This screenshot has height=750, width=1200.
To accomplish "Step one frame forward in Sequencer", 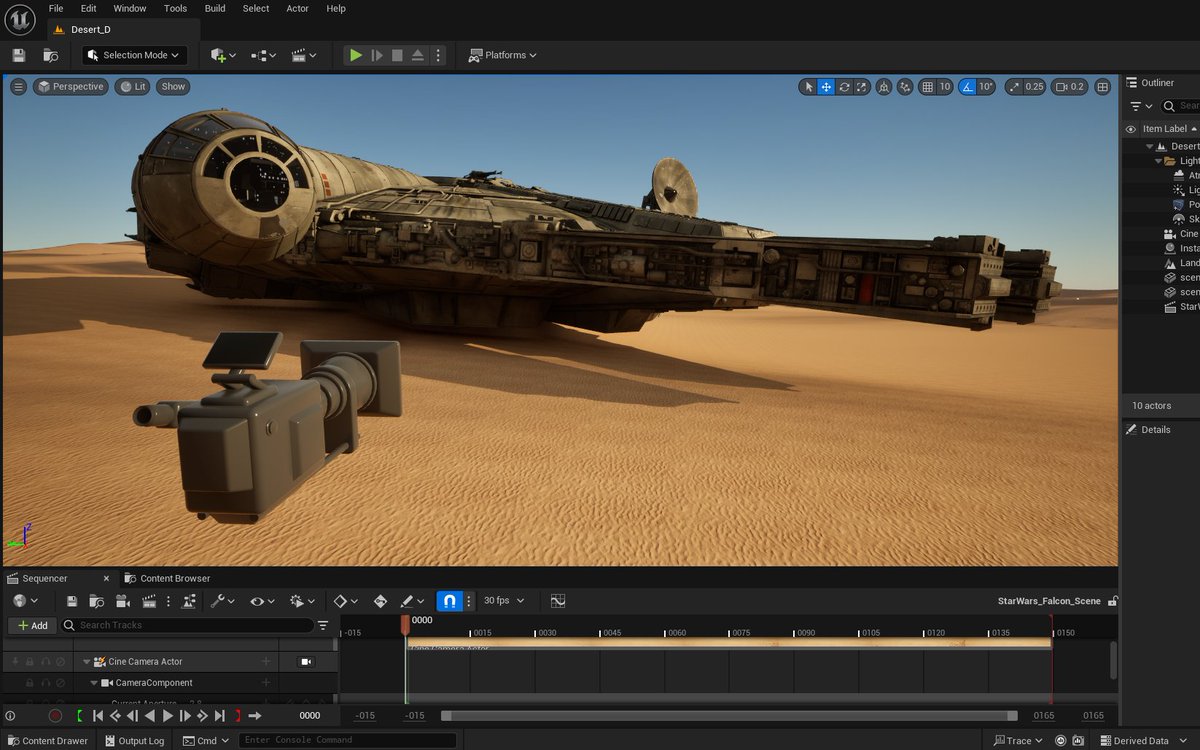I will 185,716.
